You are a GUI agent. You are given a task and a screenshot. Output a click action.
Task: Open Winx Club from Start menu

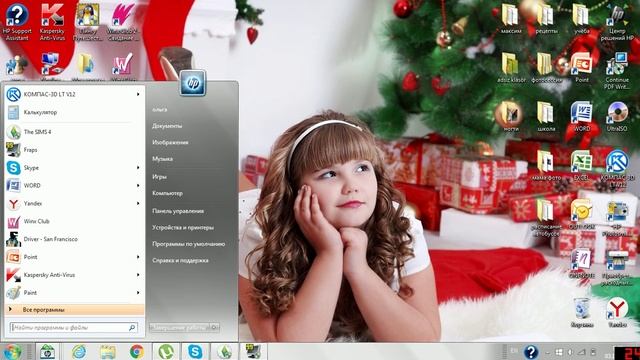click(74, 221)
